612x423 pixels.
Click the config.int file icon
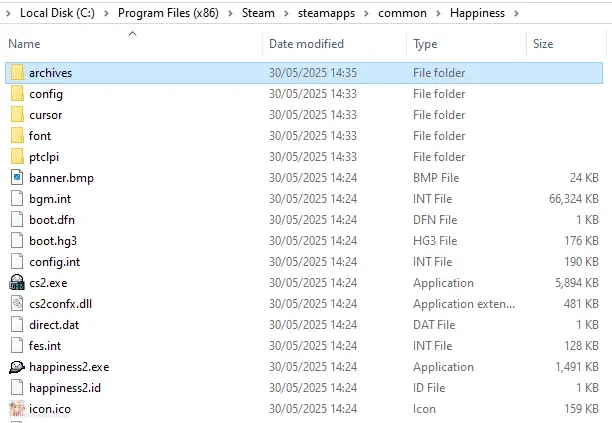point(17,262)
